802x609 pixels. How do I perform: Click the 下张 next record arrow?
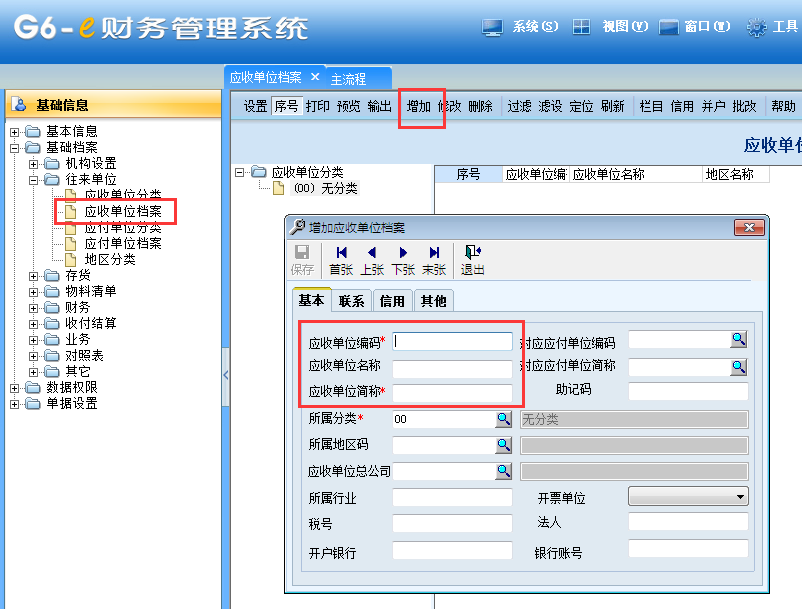pyautogui.click(x=403, y=253)
